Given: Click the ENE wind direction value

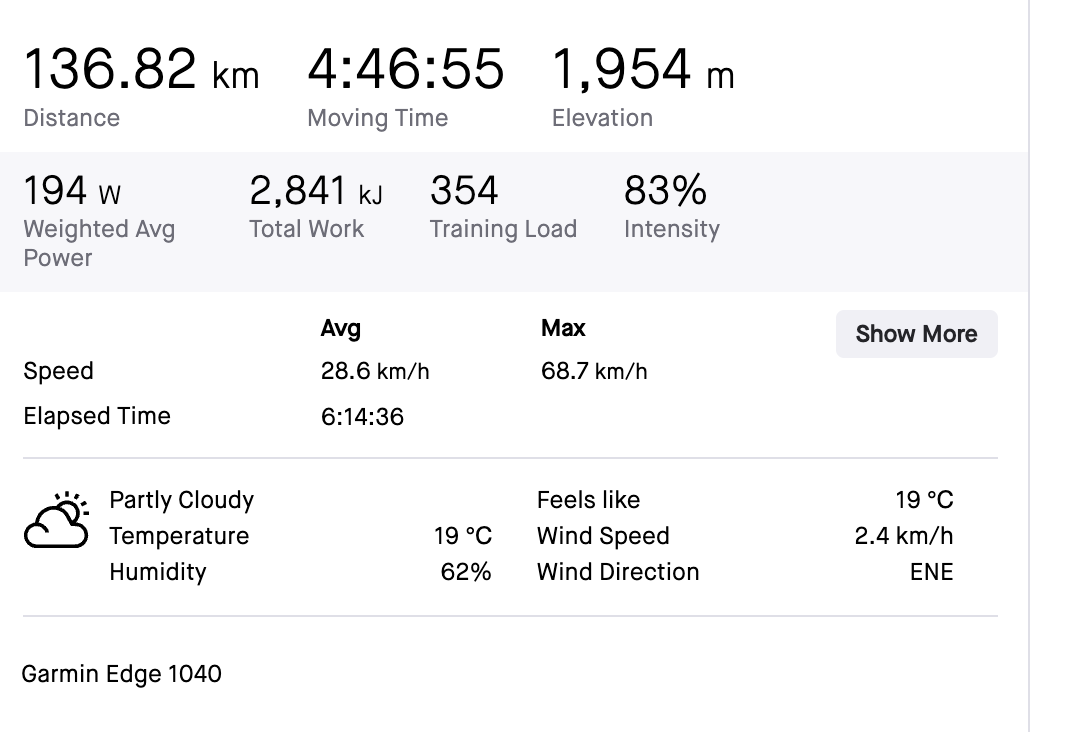Looking at the screenshot, I should (931, 572).
